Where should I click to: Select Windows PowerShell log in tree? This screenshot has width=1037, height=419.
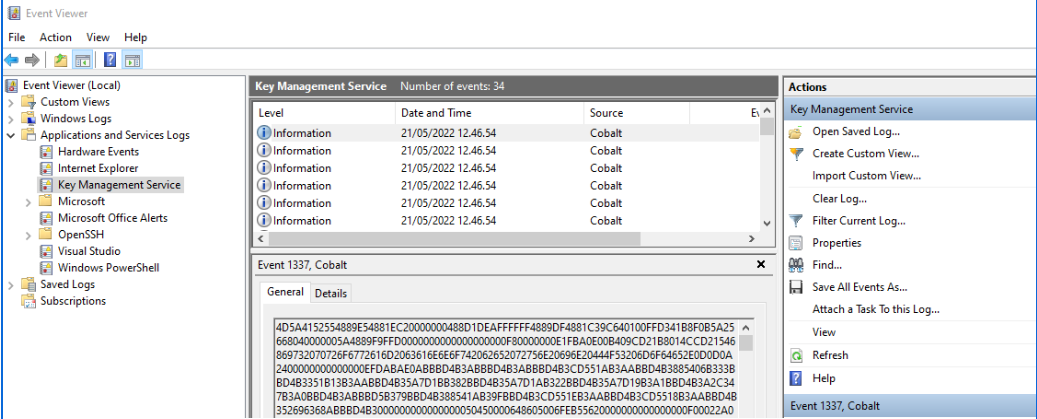108,267
